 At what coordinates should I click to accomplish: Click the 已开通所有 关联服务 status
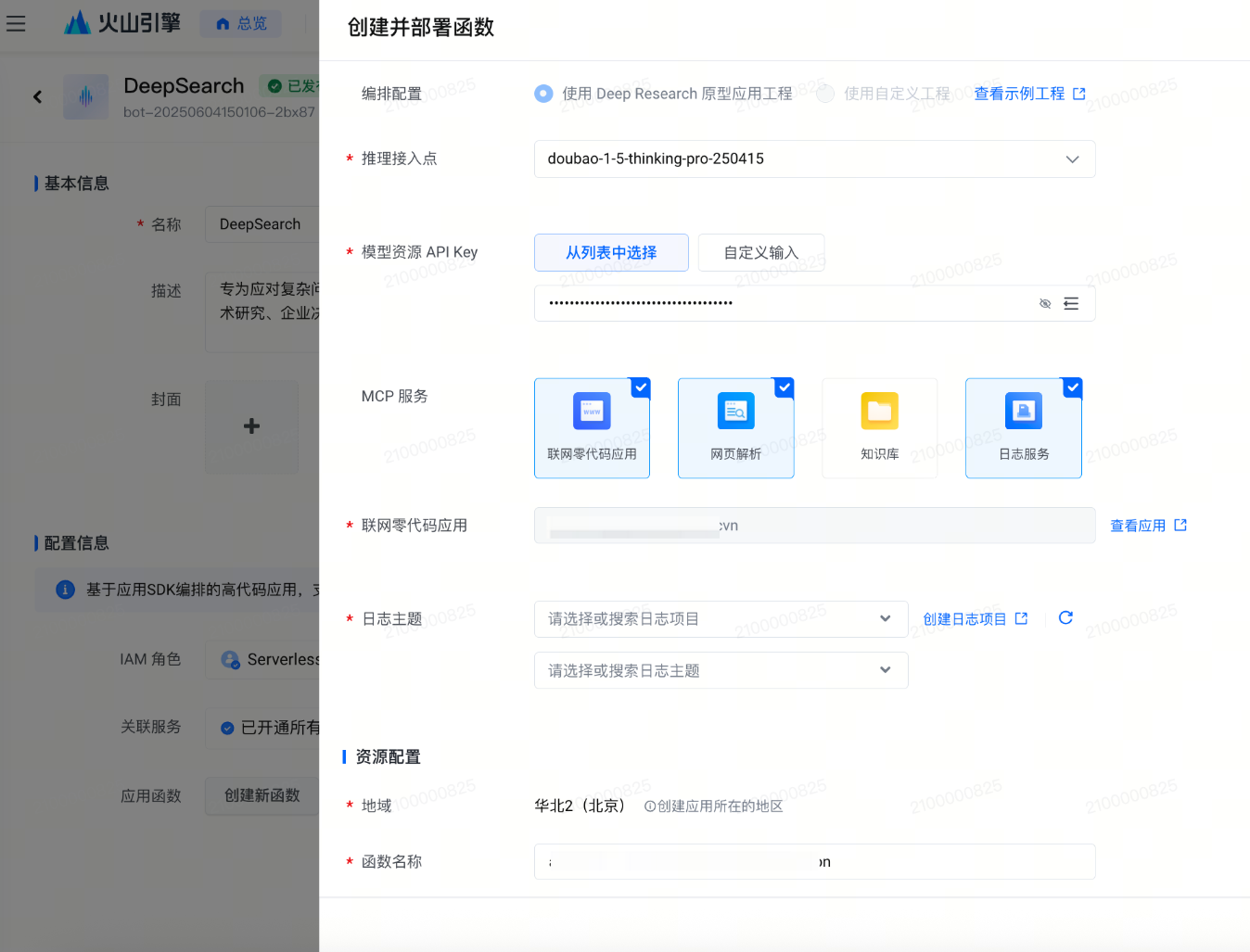[x=262, y=728]
